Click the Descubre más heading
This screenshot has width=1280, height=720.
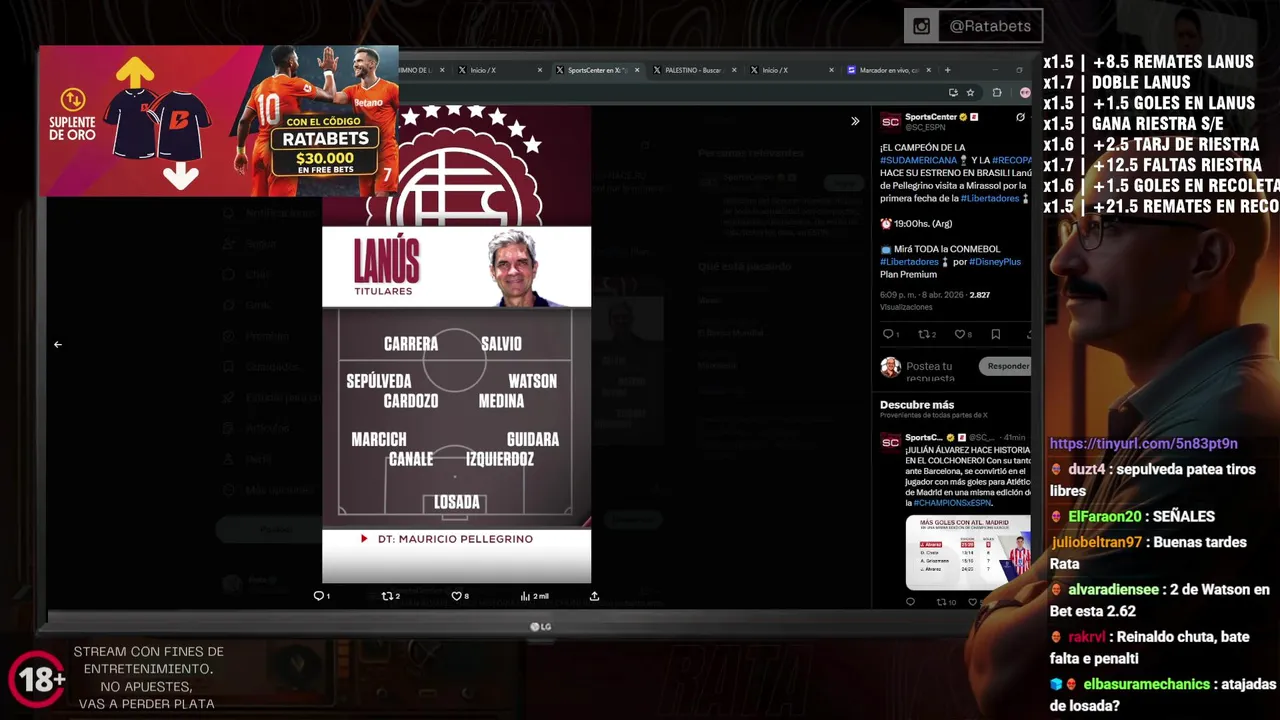(917, 405)
